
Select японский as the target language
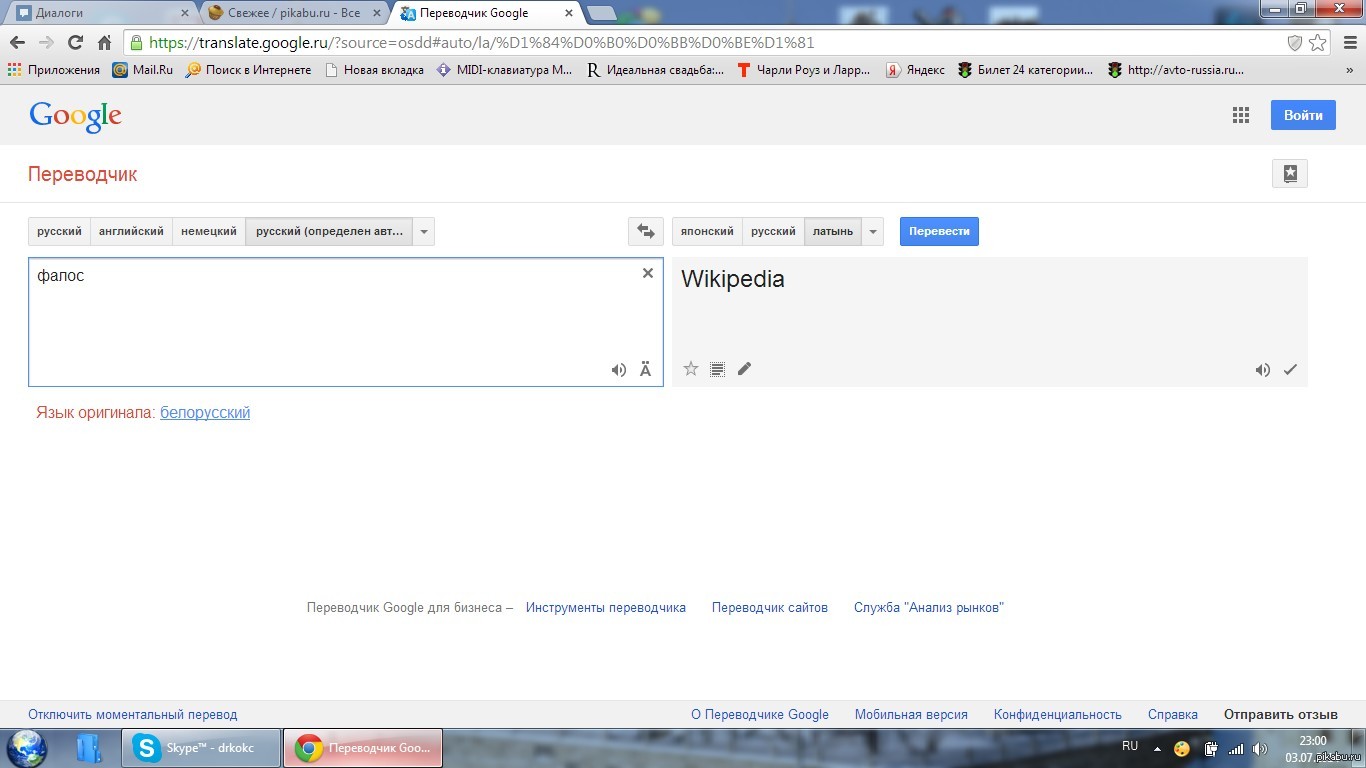coord(707,231)
